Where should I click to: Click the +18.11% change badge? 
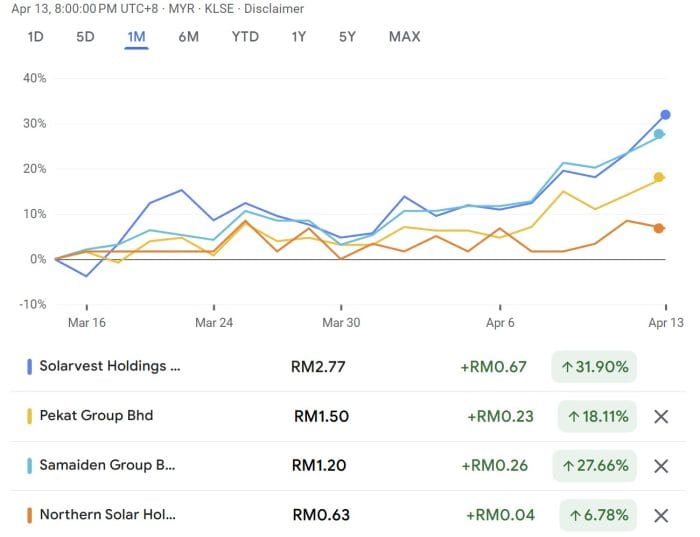pyautogui.click(x=597, y=416)
